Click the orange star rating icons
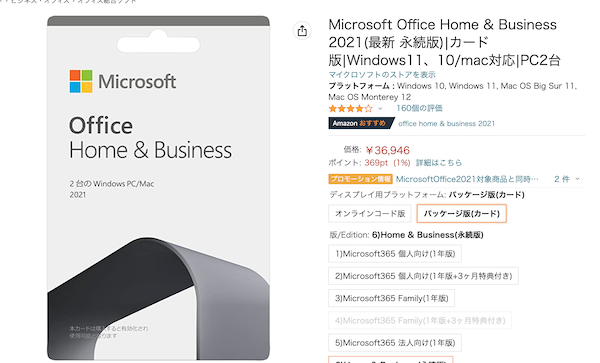This screenshot has height=363, width=600. (x=351, y=109)
